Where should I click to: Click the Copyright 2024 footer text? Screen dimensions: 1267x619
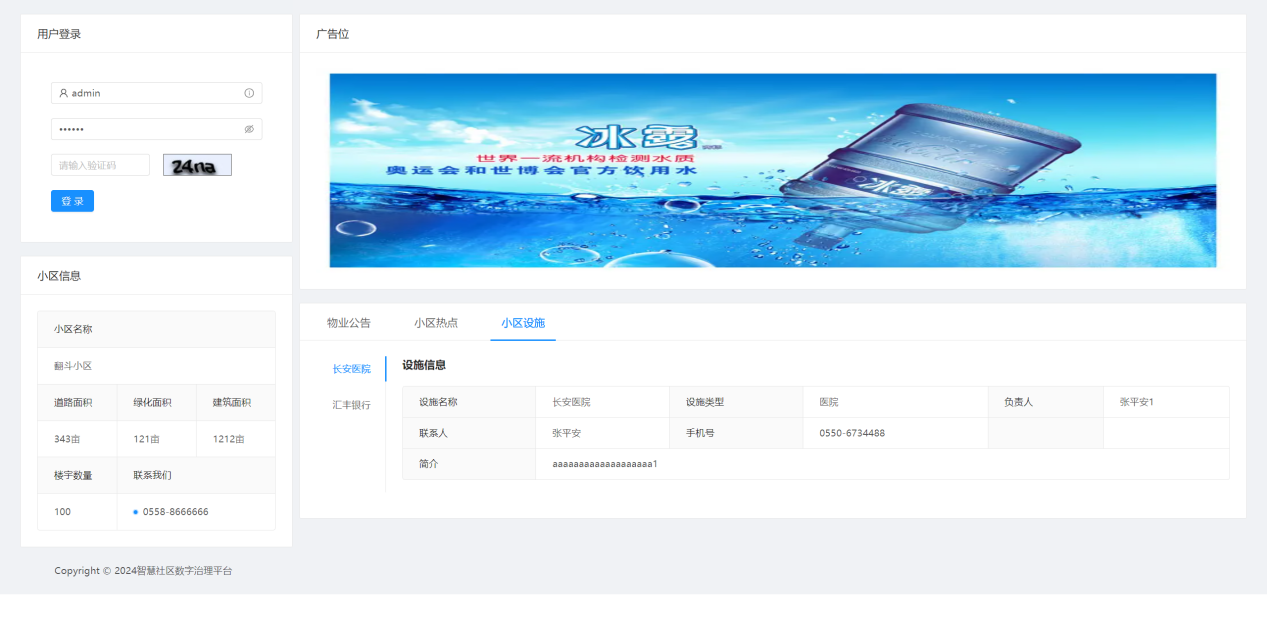point(143,571)
